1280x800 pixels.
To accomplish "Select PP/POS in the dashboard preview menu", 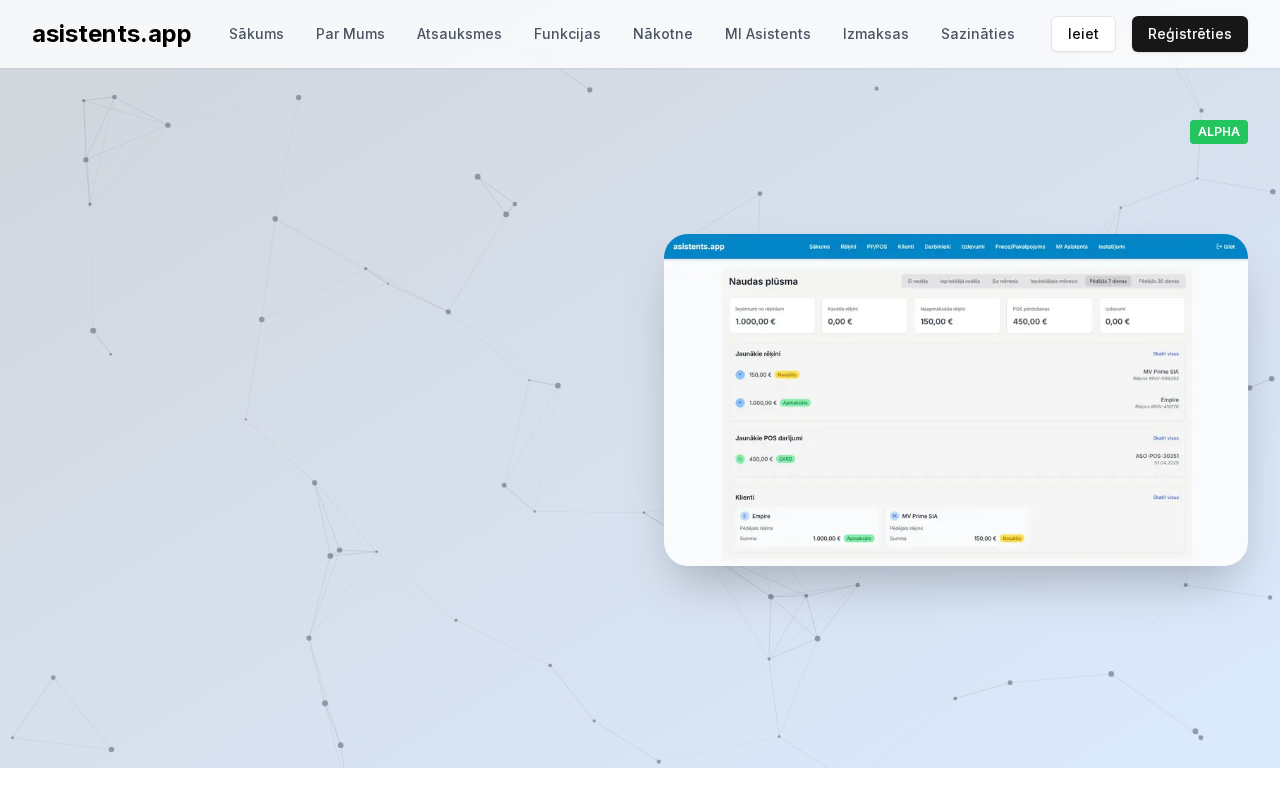I will click(x=877, y=246).
